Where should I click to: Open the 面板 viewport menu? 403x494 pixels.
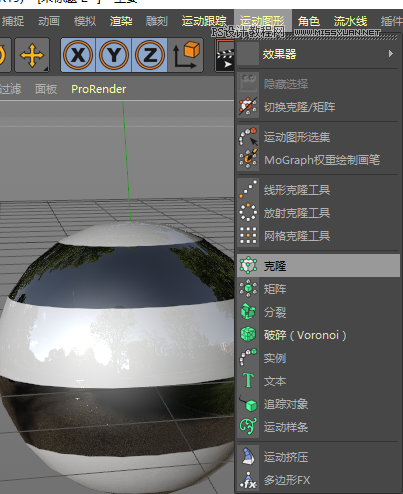pos(46,89)
